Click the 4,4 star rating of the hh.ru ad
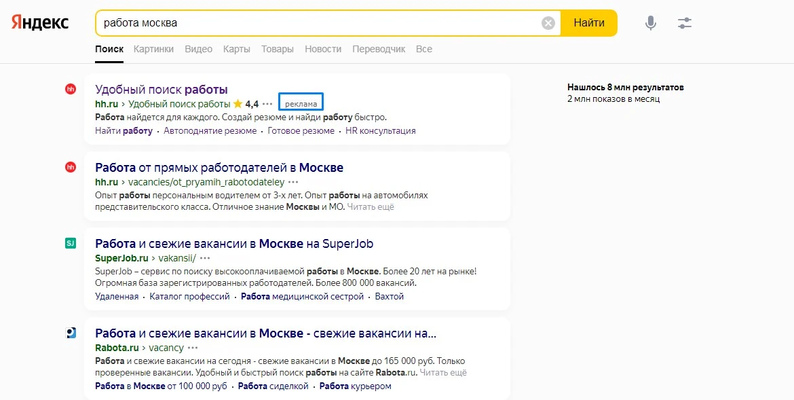This screenshot has width=794, height=400. [246, 104]
